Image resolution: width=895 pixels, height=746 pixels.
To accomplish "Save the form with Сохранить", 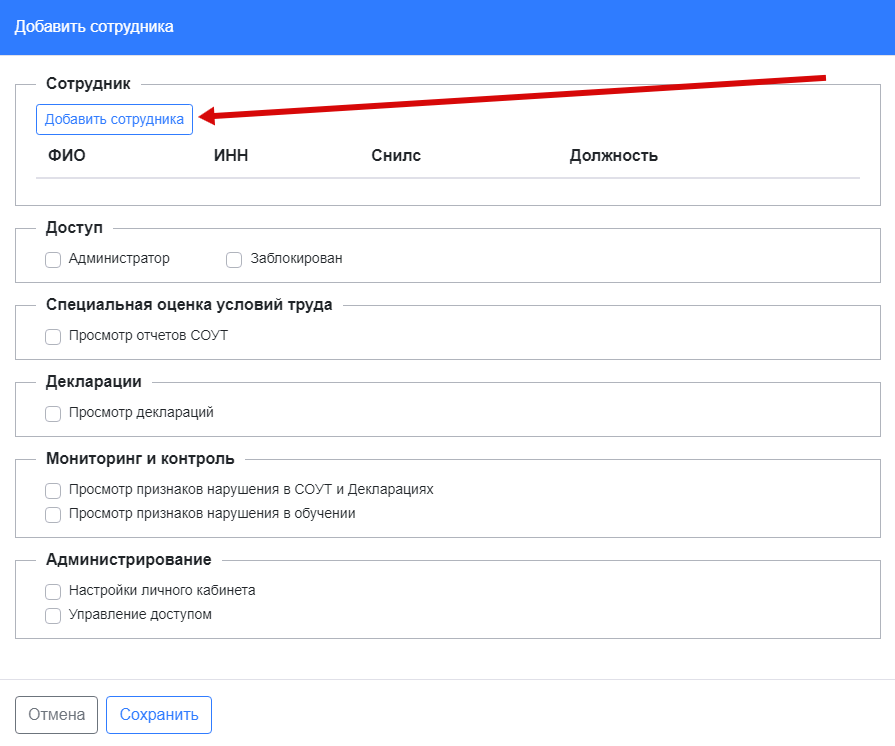I will click(x=158, y=714).
